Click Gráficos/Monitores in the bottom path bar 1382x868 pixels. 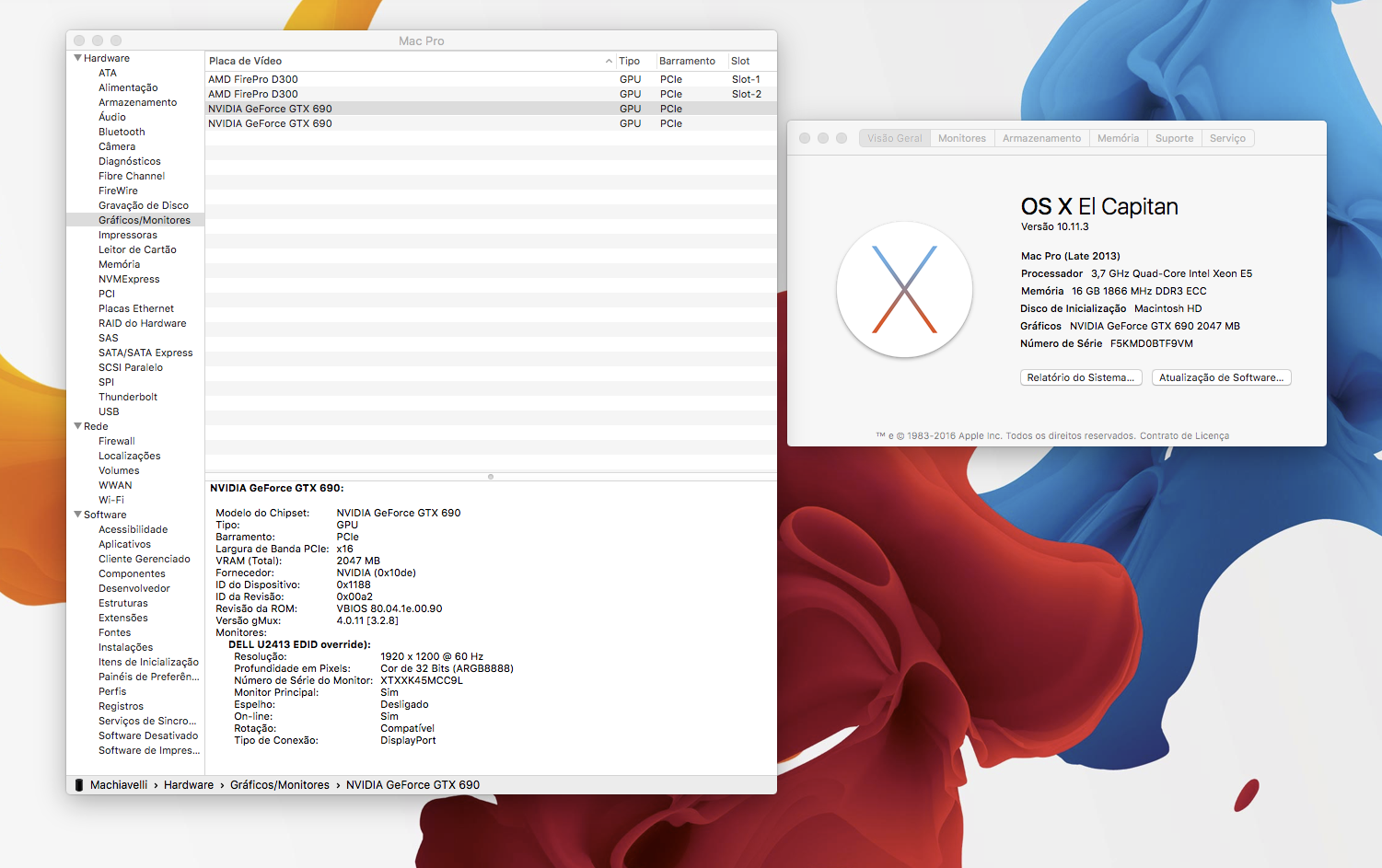click(x=280, y=785)
